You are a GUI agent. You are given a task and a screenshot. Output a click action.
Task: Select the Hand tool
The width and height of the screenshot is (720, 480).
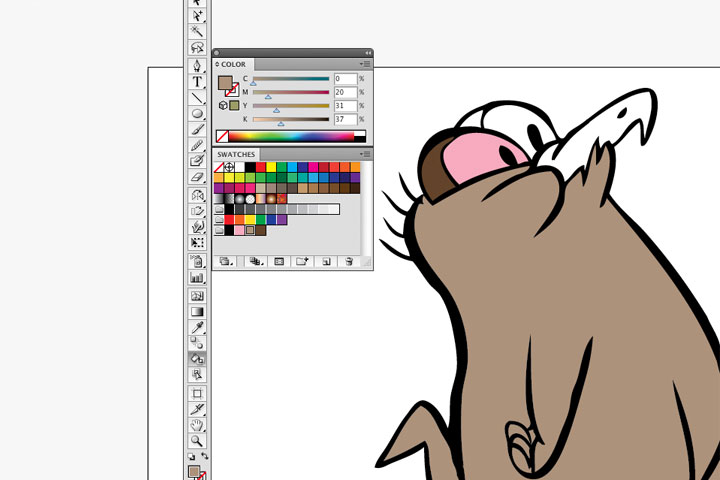click(197, 425)
